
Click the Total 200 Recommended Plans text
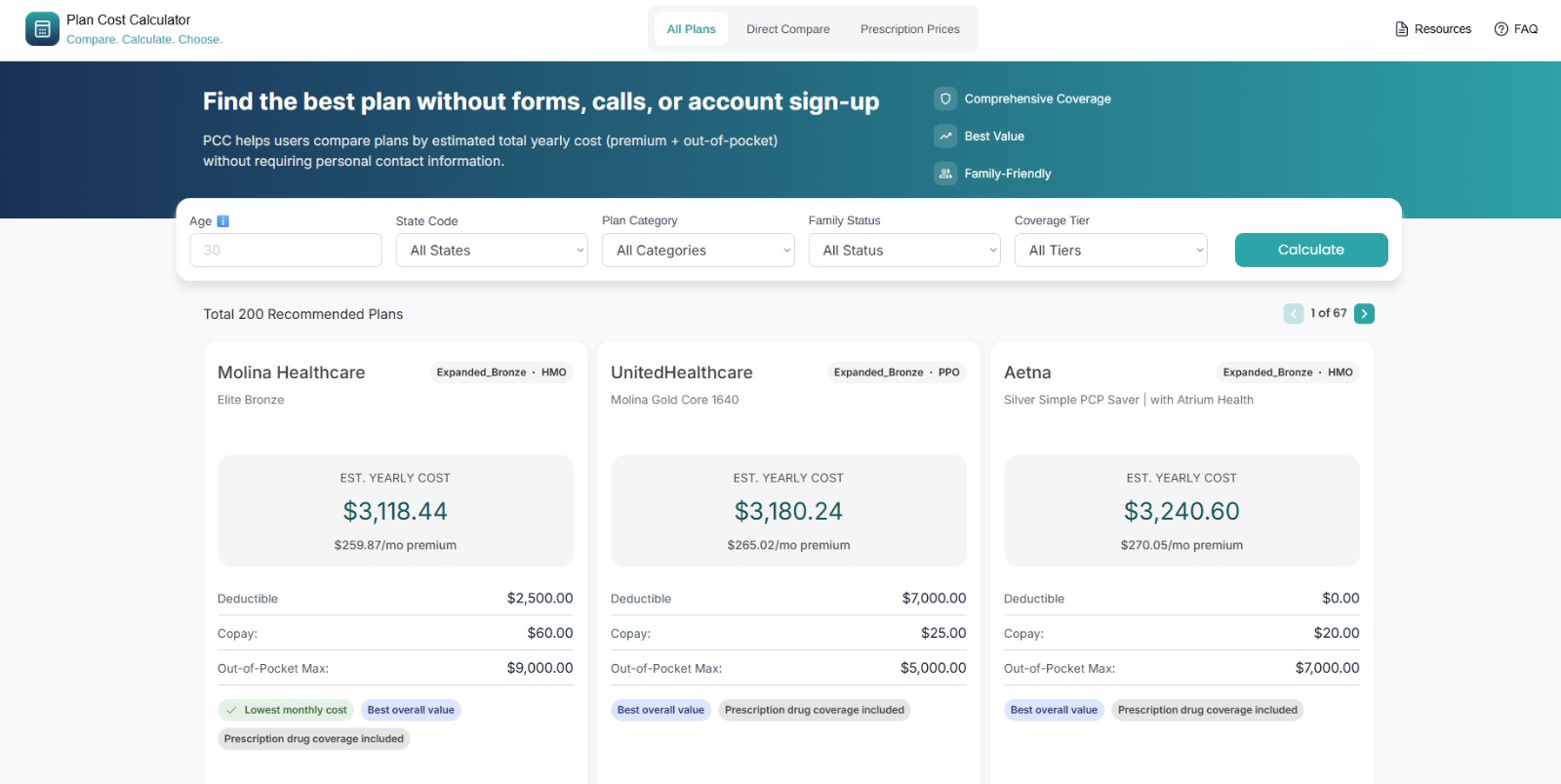pyautogui.click(x=303, y=314)
